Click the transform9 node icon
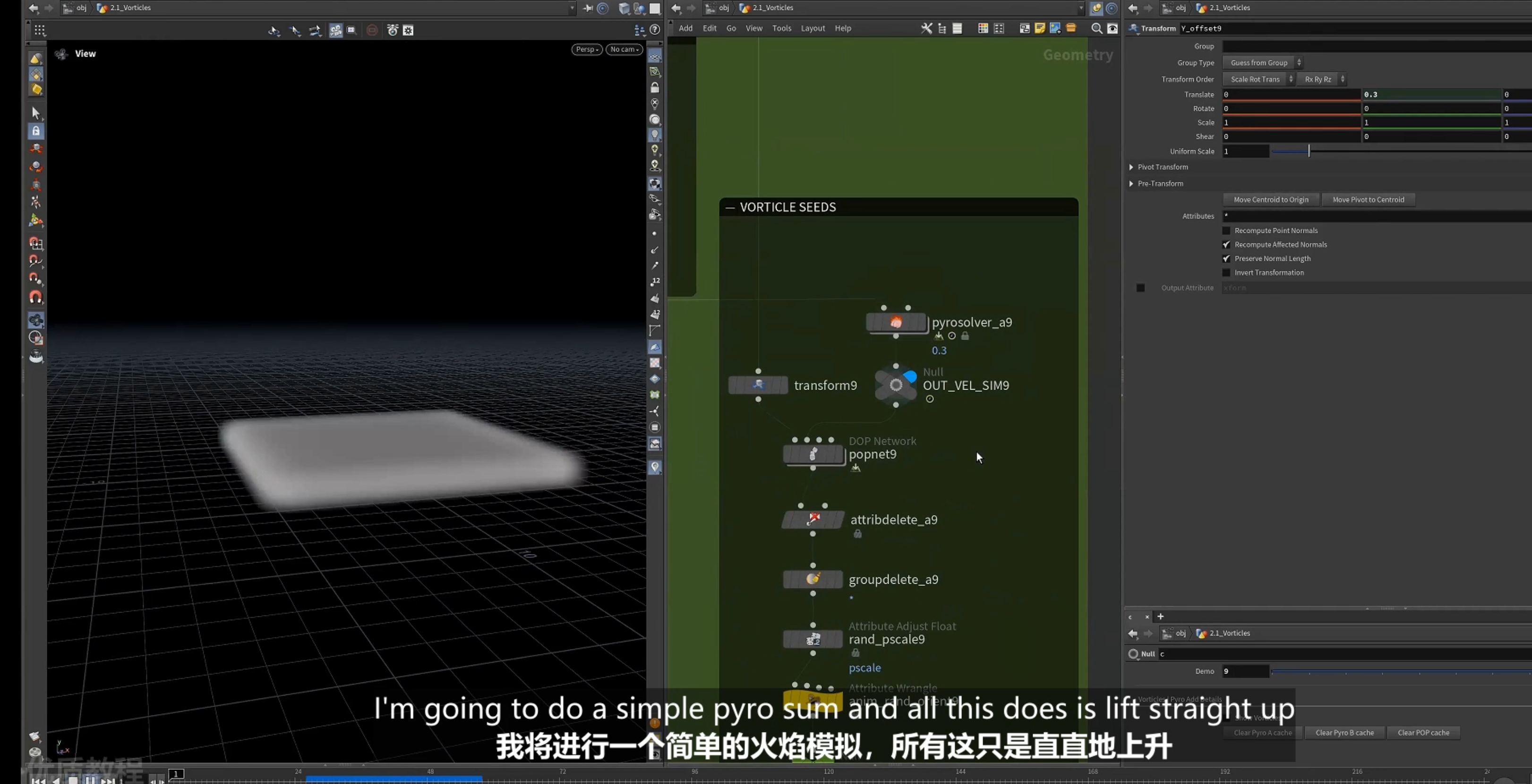Viewport: 1532px width, 784px height. [x=758, y=385]
